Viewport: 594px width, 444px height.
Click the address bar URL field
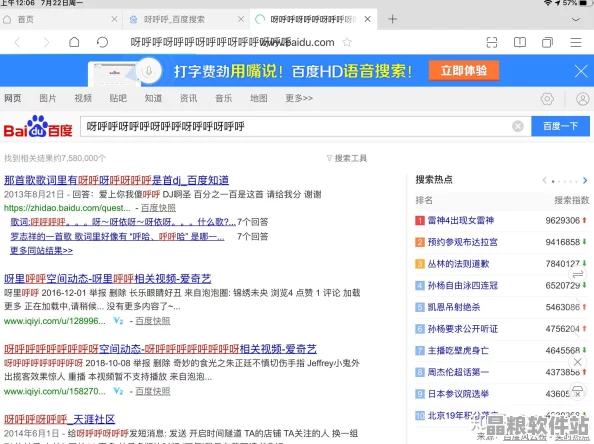tap(232, 42)
